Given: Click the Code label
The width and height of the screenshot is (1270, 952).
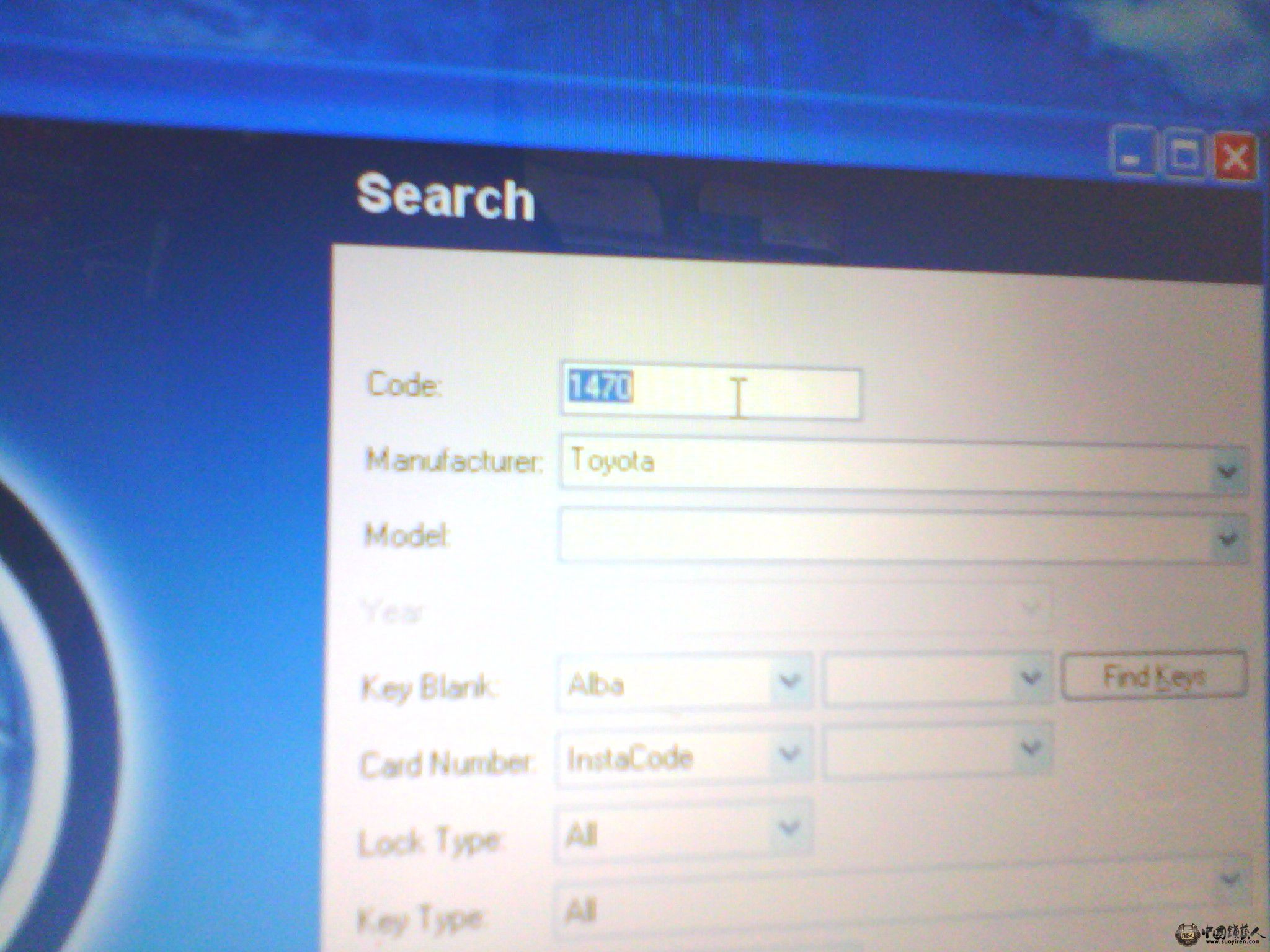Looking at the screenshot, I should 404,385.
